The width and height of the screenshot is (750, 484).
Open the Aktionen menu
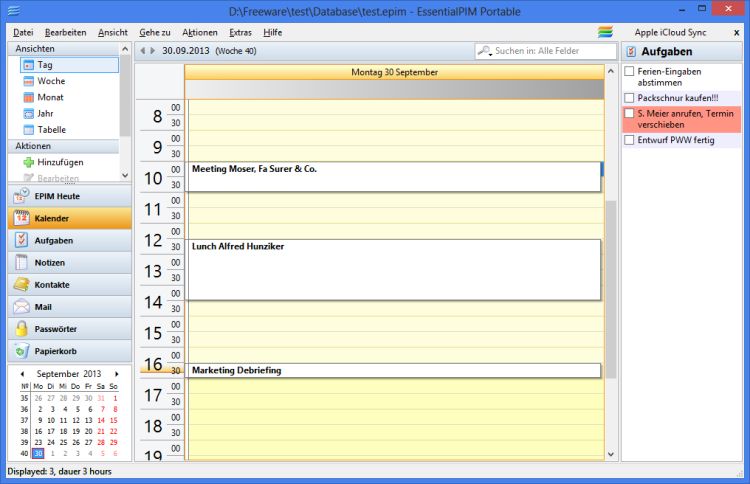pyautogui.click(x=199, y=32)
